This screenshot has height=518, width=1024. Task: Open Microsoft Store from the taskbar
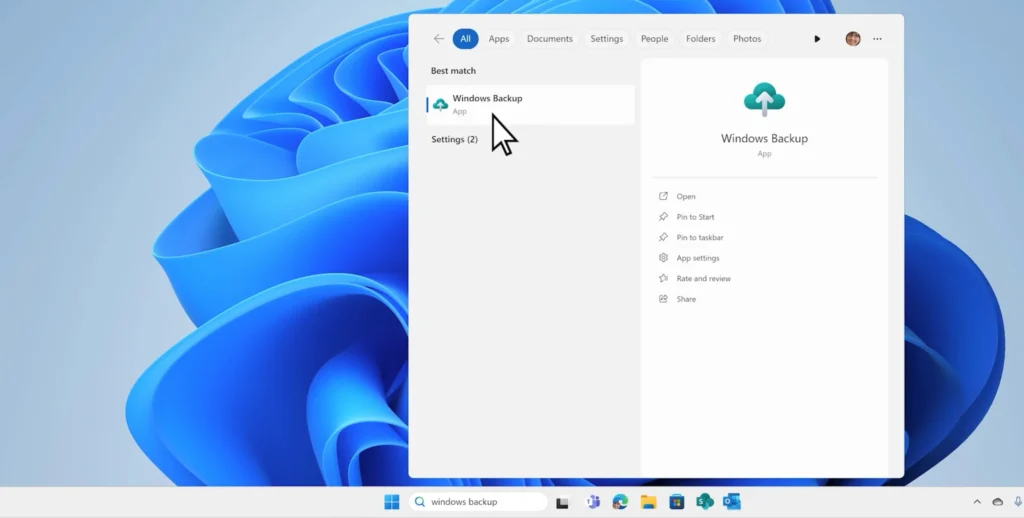click(677, 502)
